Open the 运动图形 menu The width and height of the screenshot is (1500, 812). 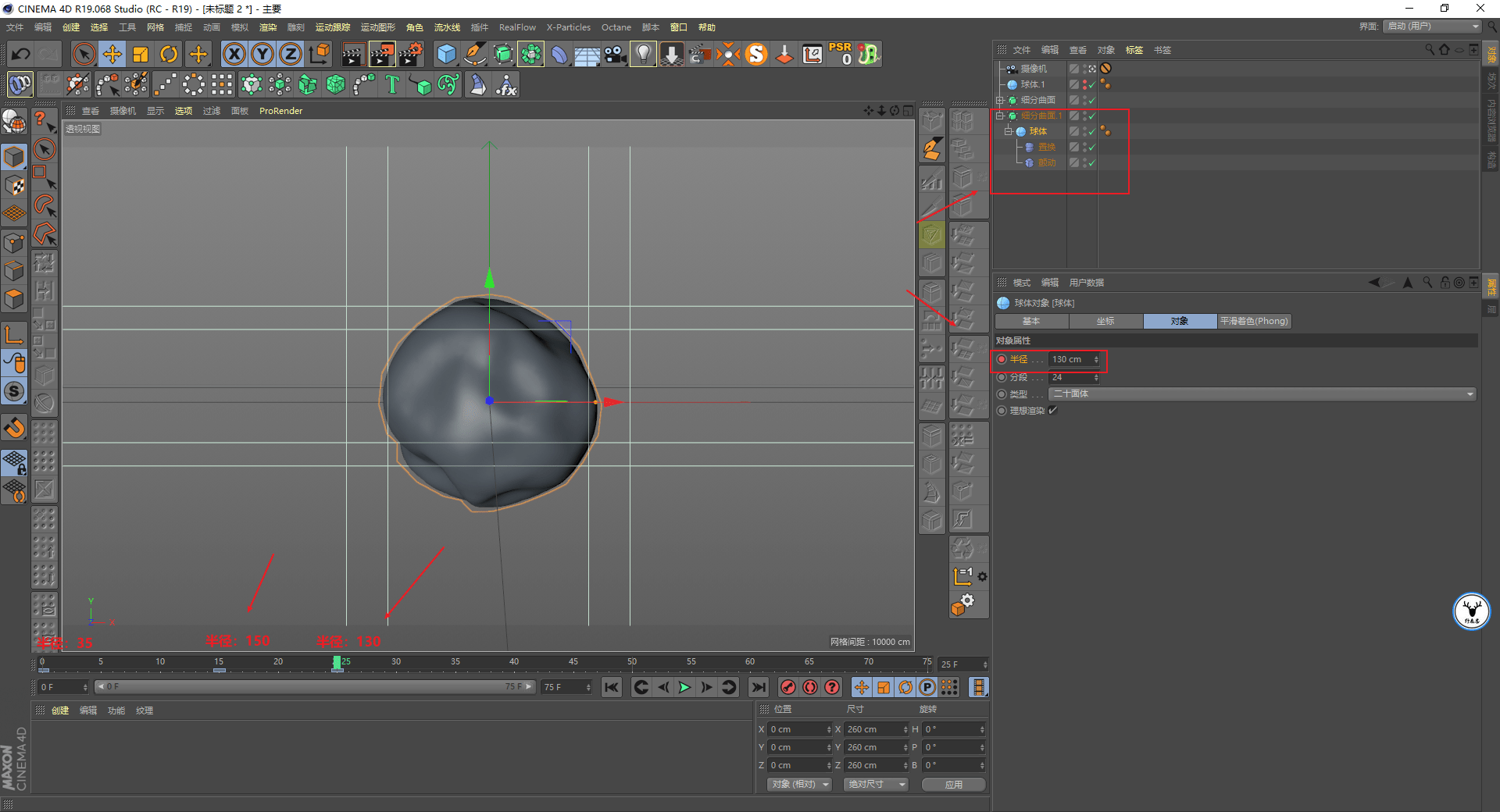[377, 27]
